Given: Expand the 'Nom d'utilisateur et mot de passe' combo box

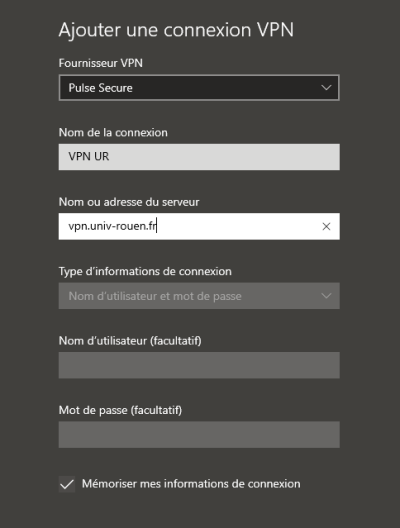Looking at the screenshot, I should pyautogui.click(x=199, y=296).
